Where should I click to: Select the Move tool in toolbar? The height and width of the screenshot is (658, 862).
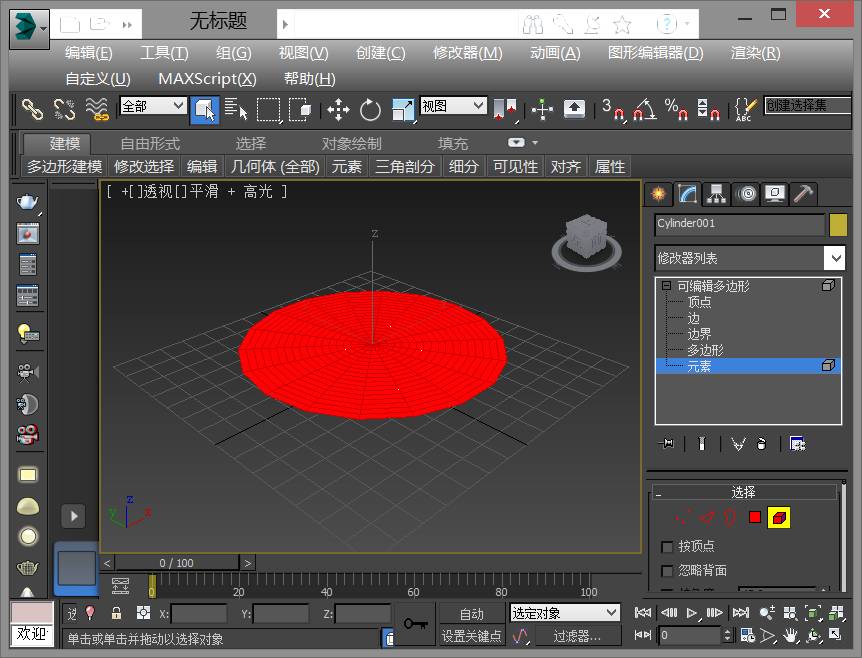(x=338, y=109)
